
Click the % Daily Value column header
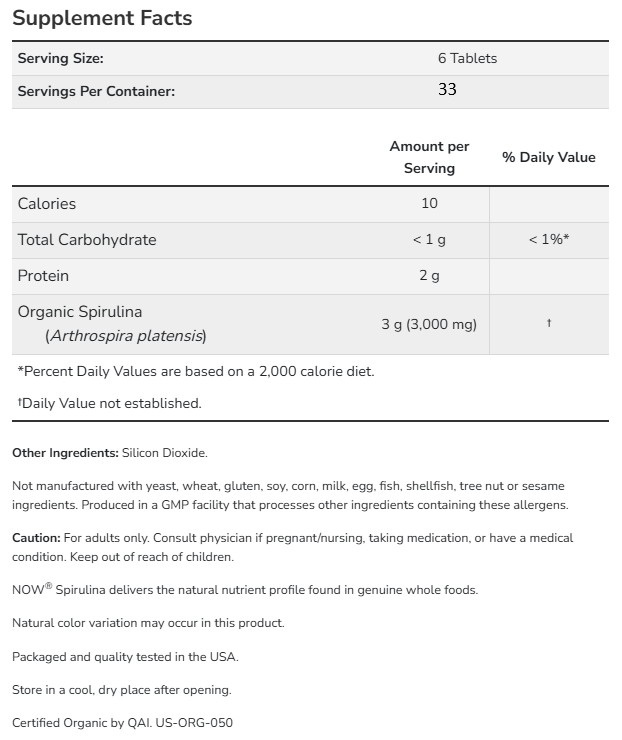click(548, 157)
